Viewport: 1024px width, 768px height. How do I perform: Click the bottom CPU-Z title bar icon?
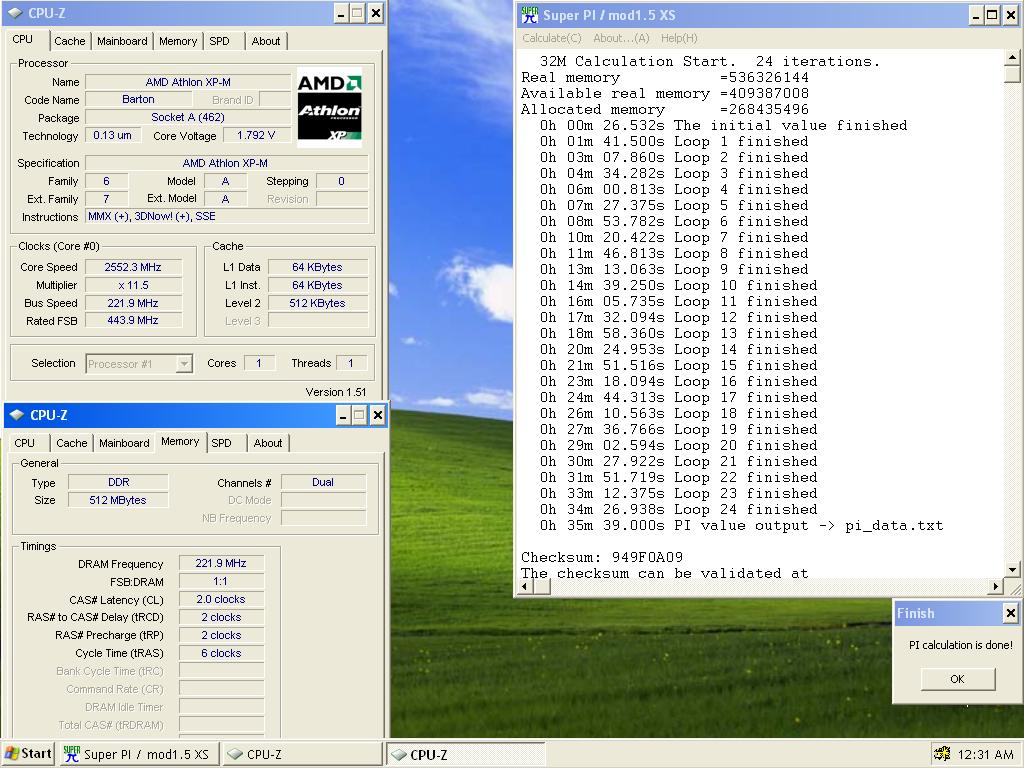pos(17,415)
